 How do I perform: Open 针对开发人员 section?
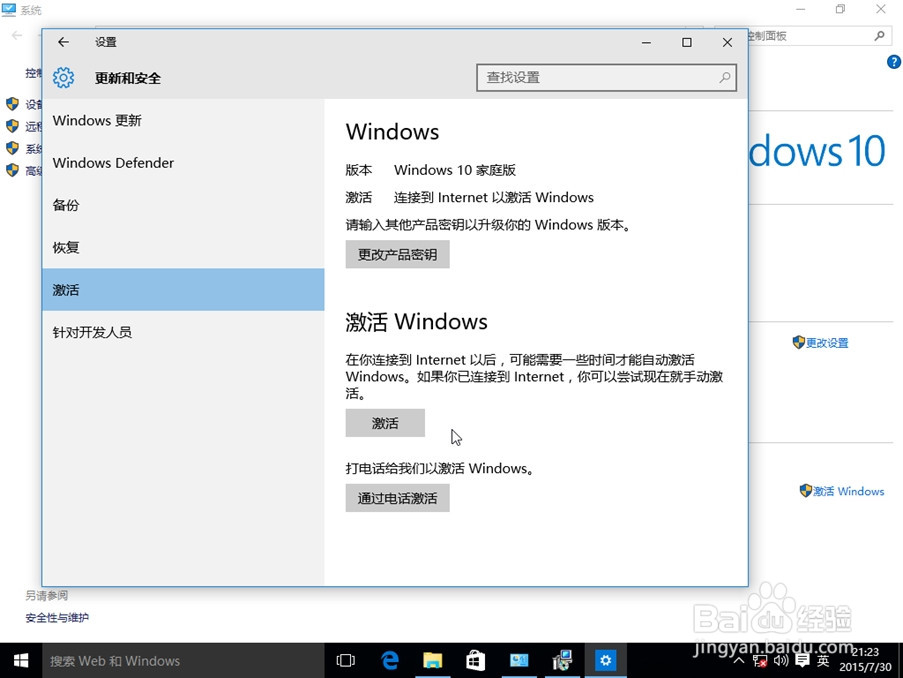click(183, 332)
